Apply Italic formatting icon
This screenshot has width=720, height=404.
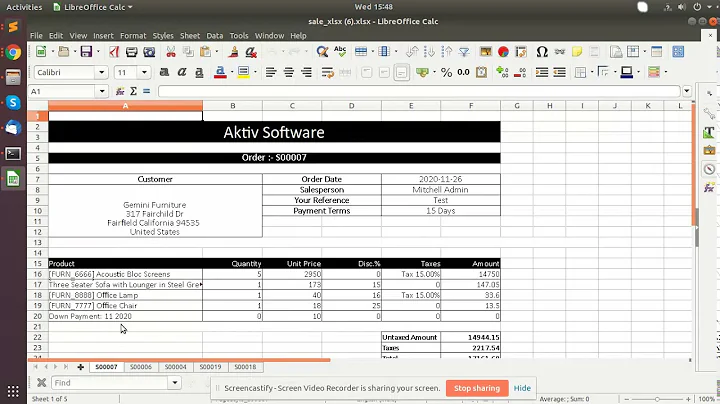point(182,72)
